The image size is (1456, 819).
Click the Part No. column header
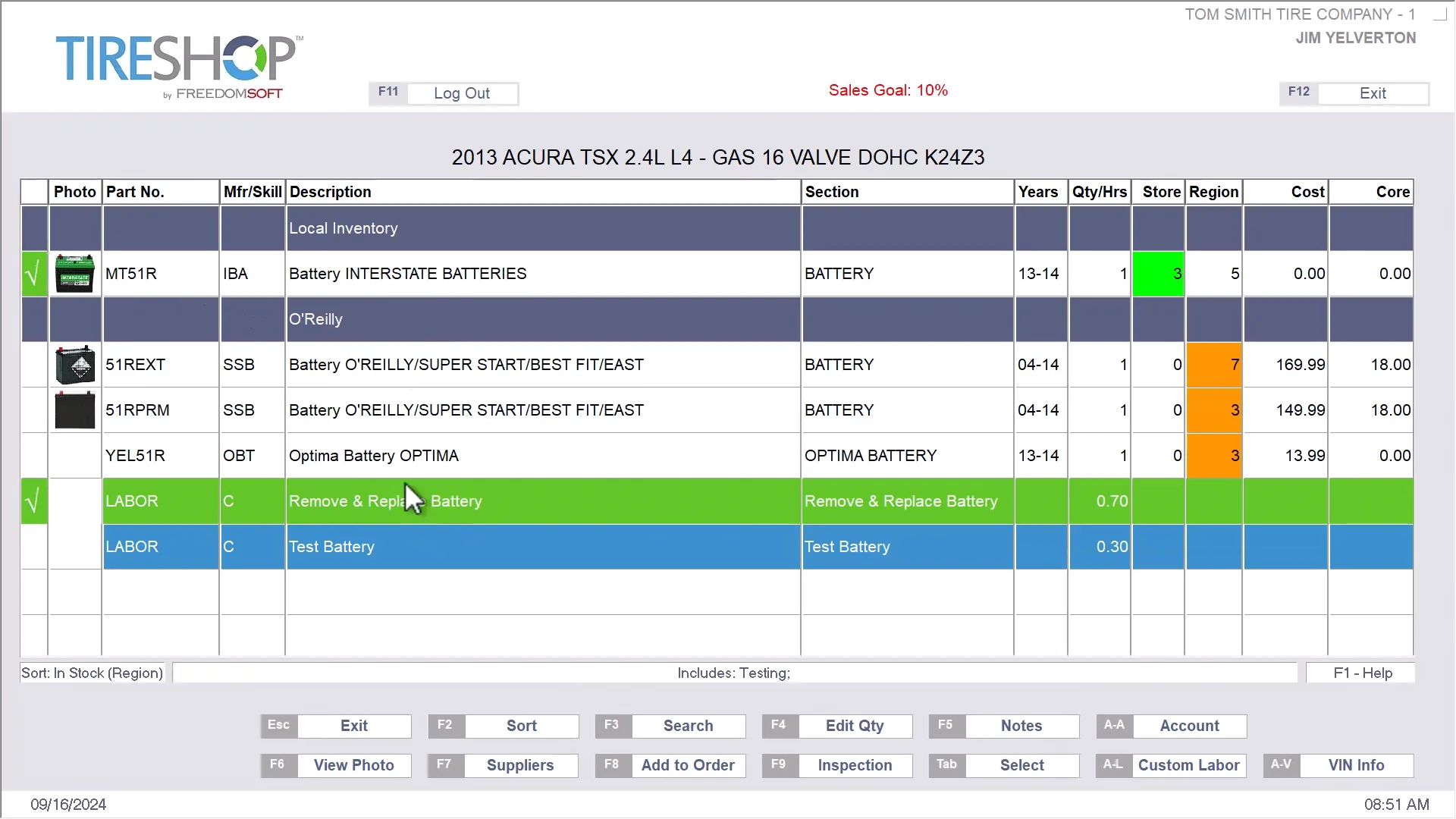click(161, 192)
